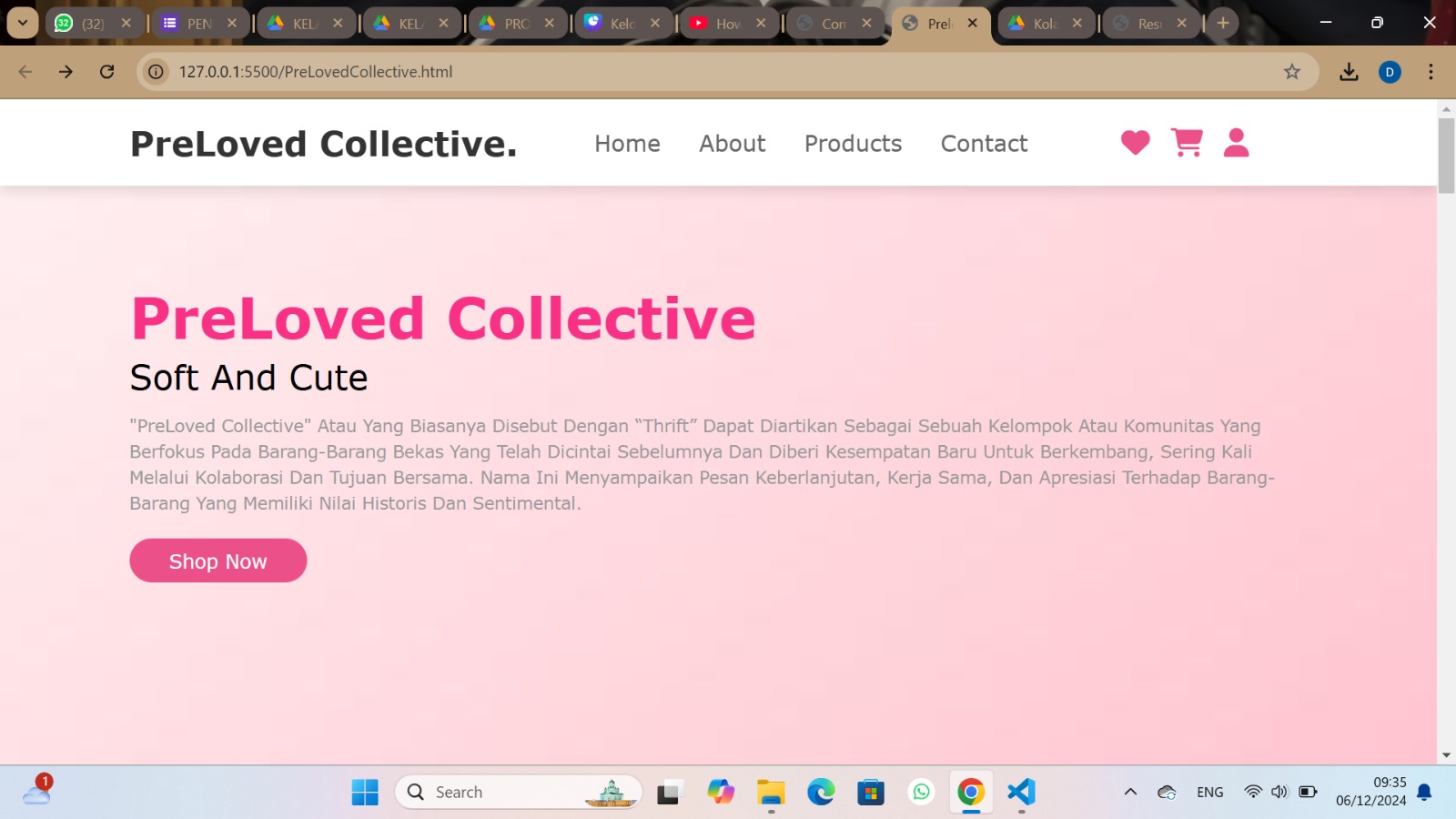The width and height of the screenshot is (1456, 819).
Task: Click the page vertical scrollbar thumb
Action: click(x=1446, y=155)
